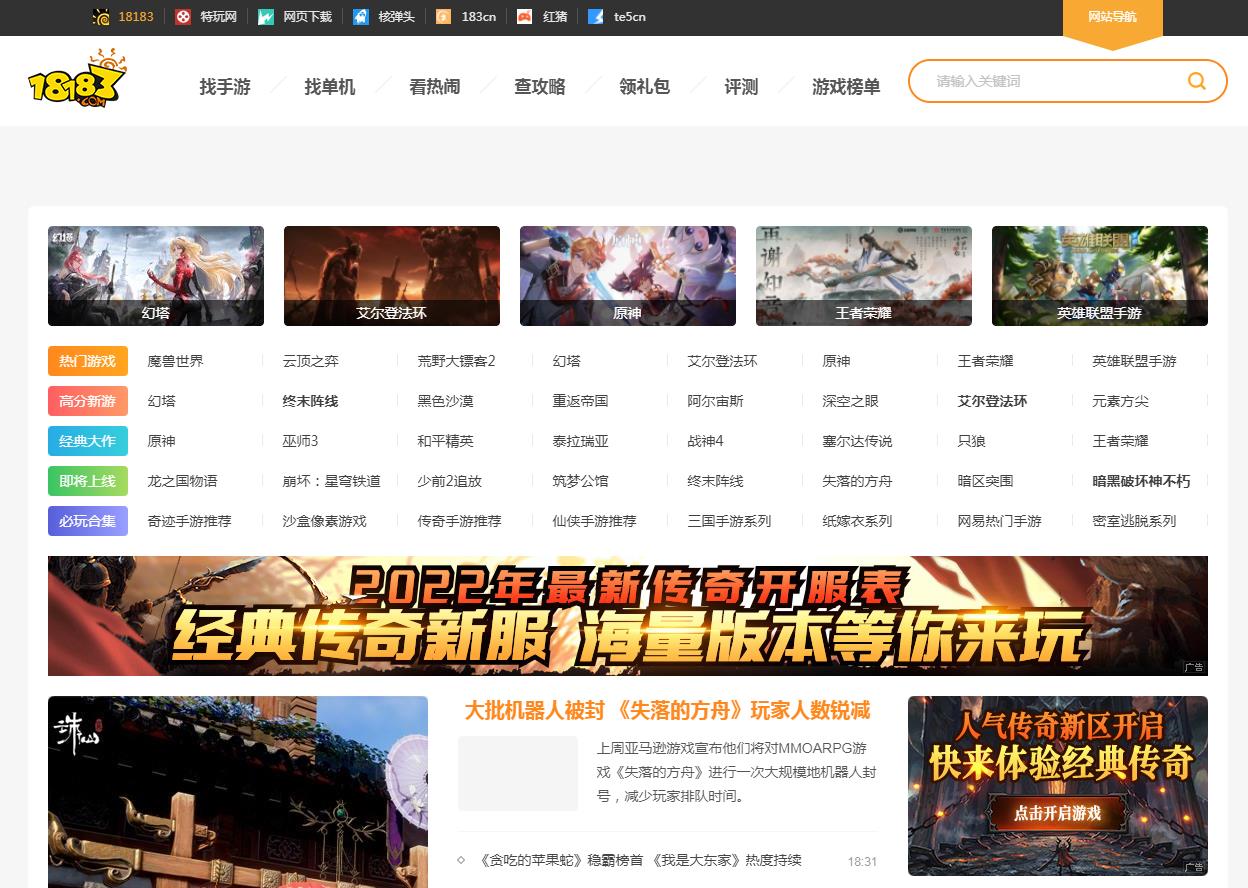Screen dimensions: 1248x888
Task: Open the 筑梦公馆 link
Action: click(x=581, y=481)
